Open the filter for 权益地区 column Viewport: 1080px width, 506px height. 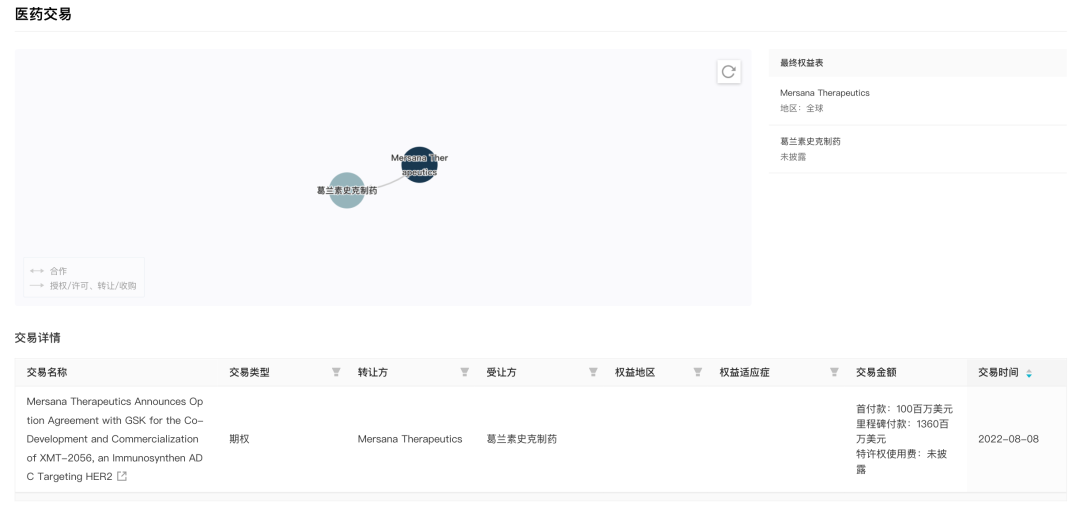698,372
